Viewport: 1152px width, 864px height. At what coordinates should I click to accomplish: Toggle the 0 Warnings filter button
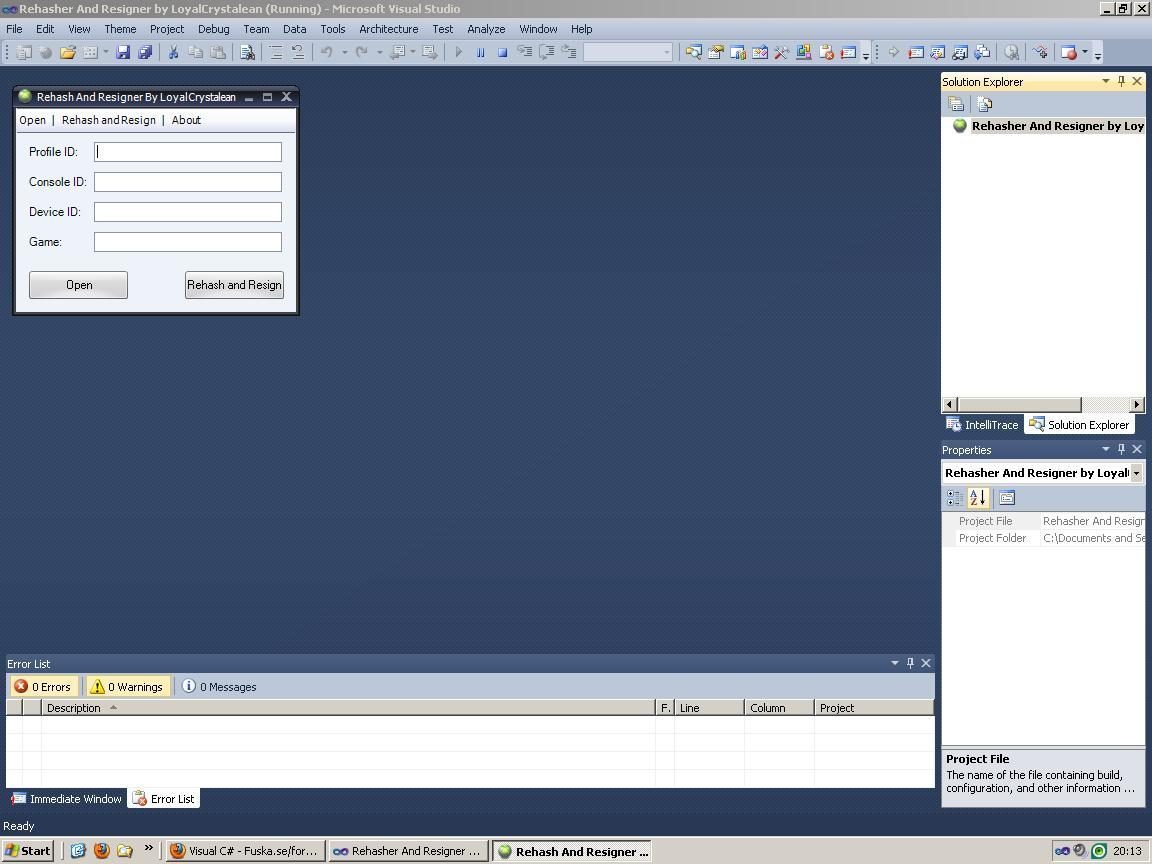point(126,687)
